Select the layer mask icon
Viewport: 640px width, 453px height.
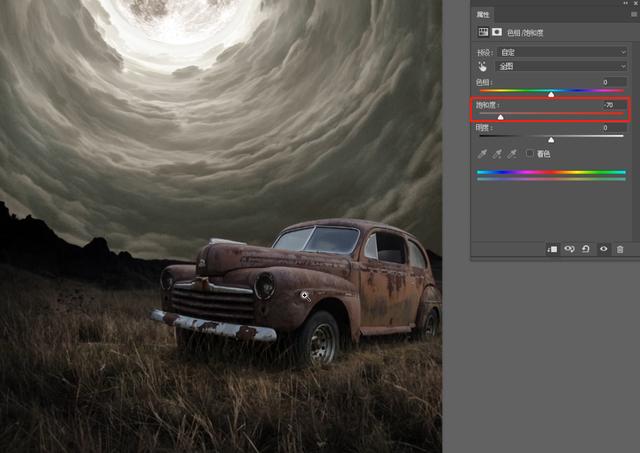496,32
